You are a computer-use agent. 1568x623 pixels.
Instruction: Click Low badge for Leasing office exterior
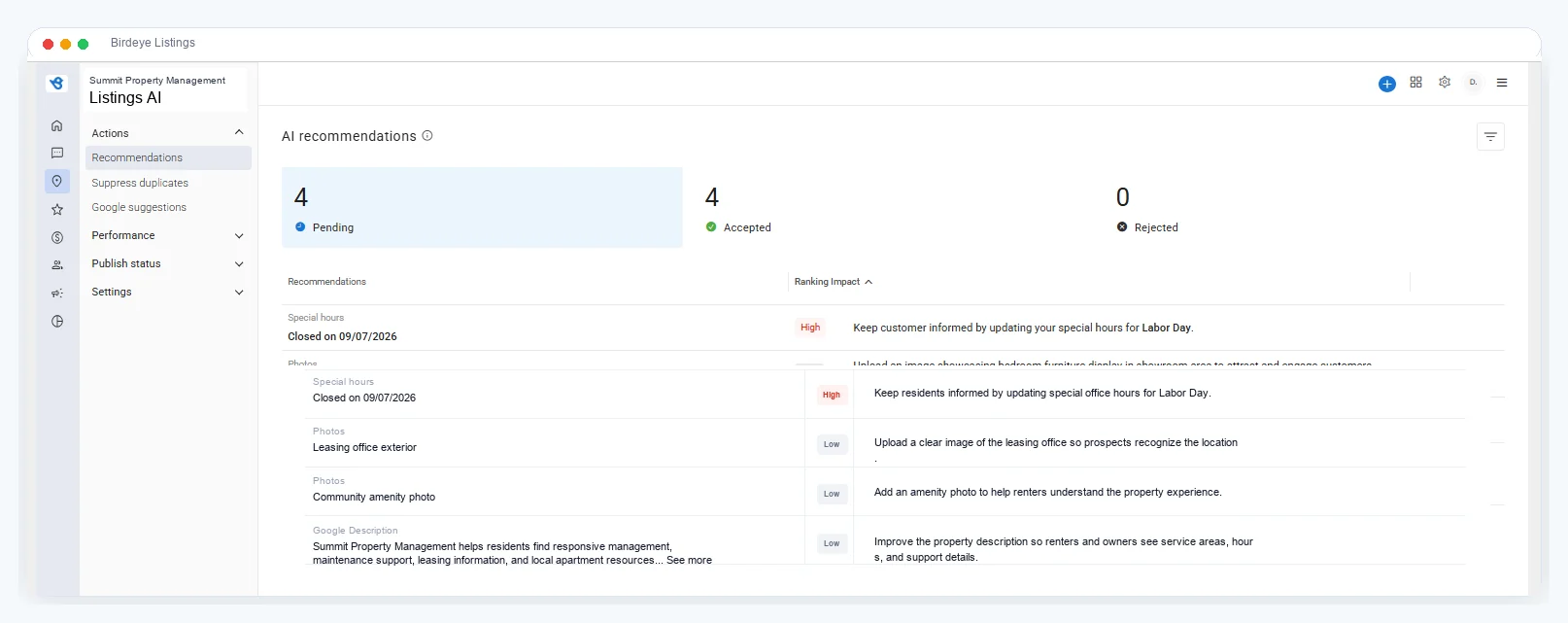[832, 444]
